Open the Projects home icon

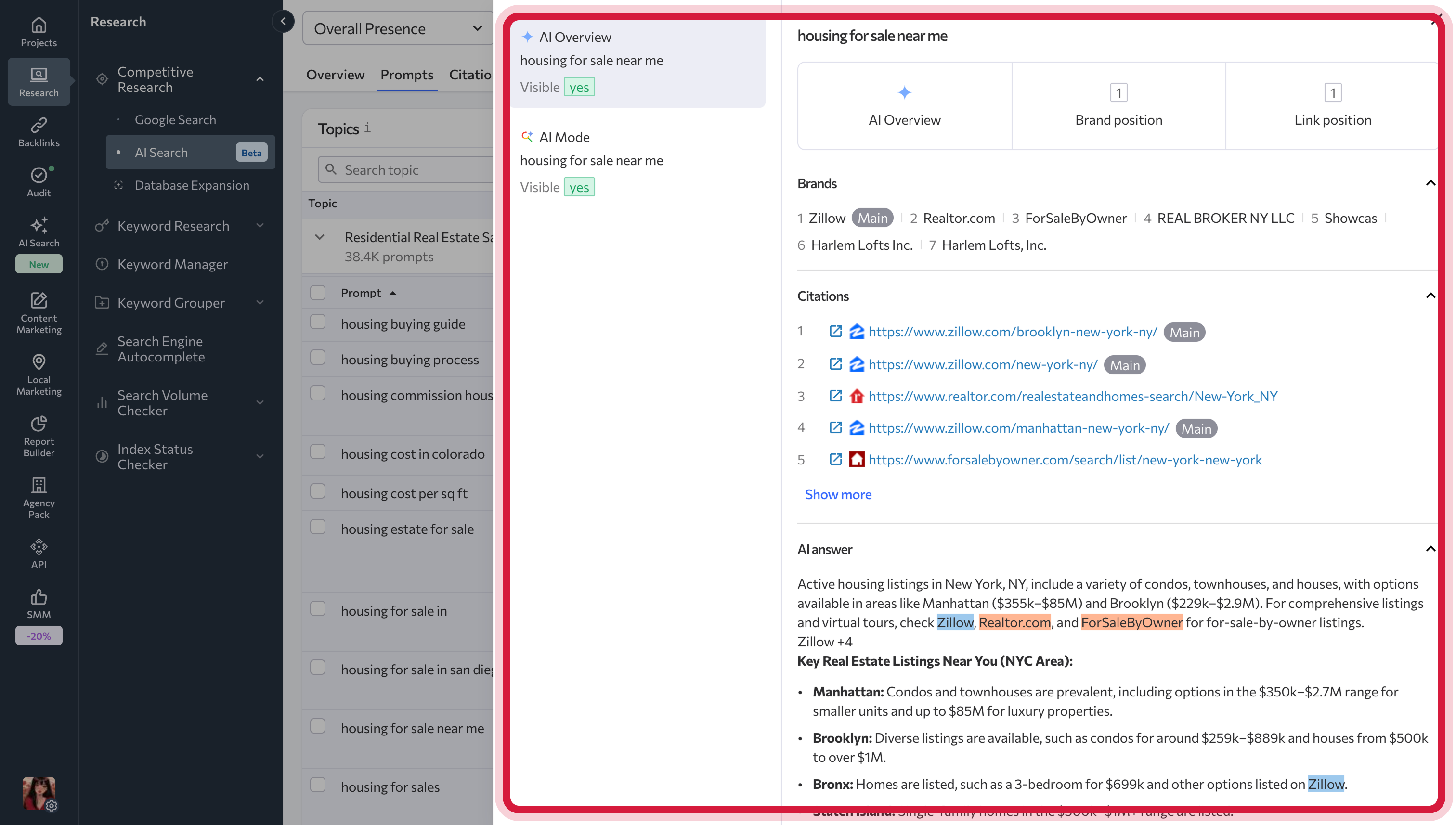point(39,26)
